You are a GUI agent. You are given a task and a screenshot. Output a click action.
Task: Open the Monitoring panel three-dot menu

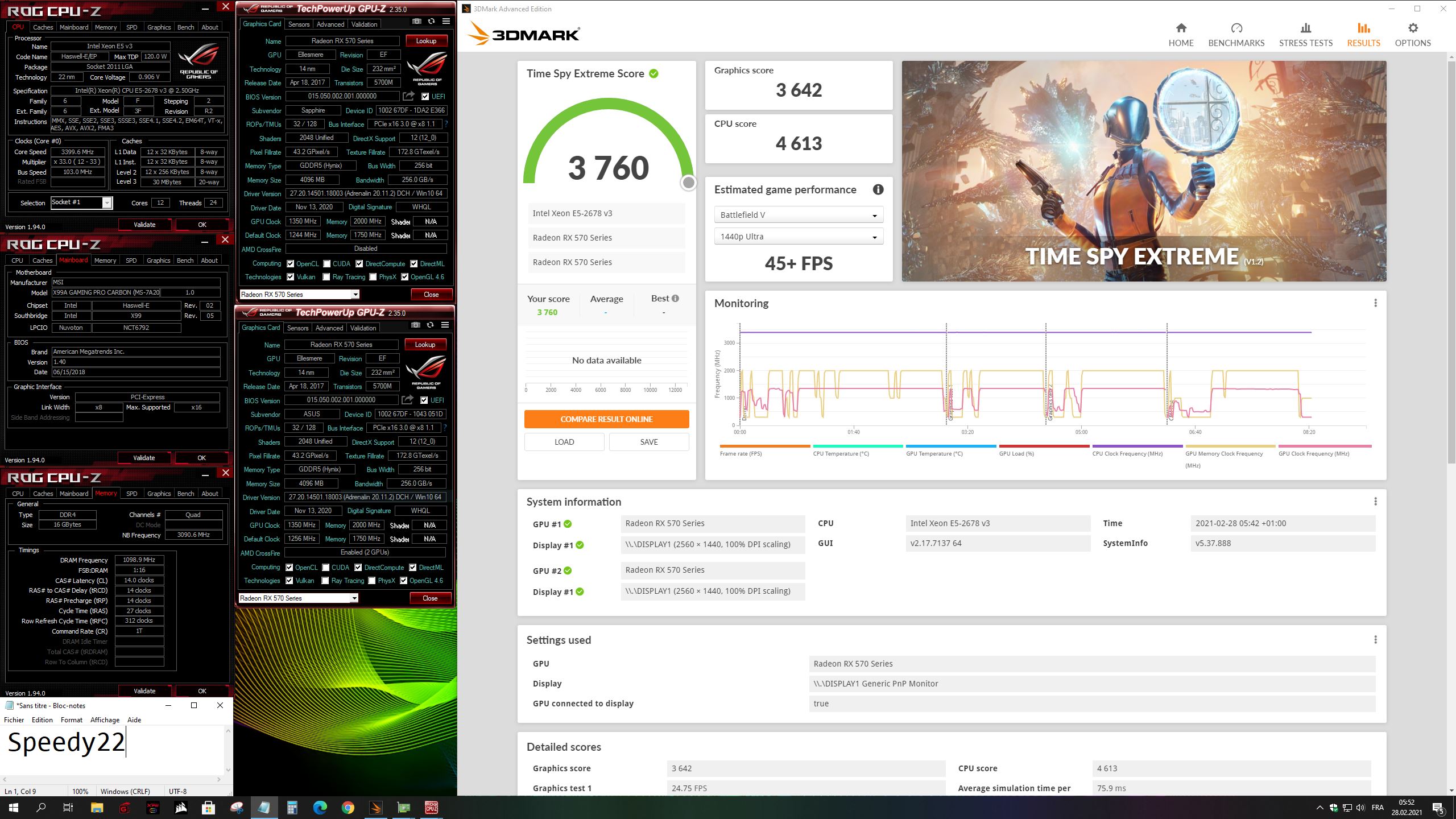1375,303
